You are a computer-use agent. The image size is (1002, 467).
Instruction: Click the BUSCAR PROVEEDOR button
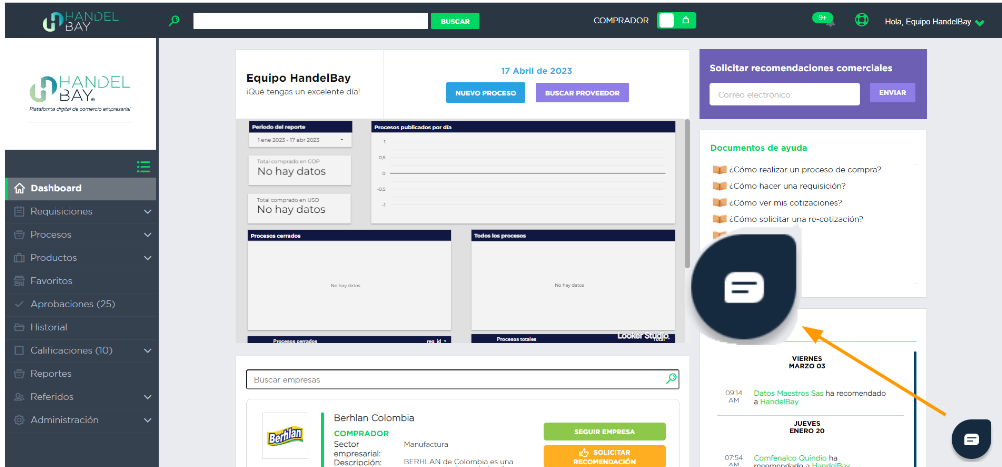click(x=582, y=93)
